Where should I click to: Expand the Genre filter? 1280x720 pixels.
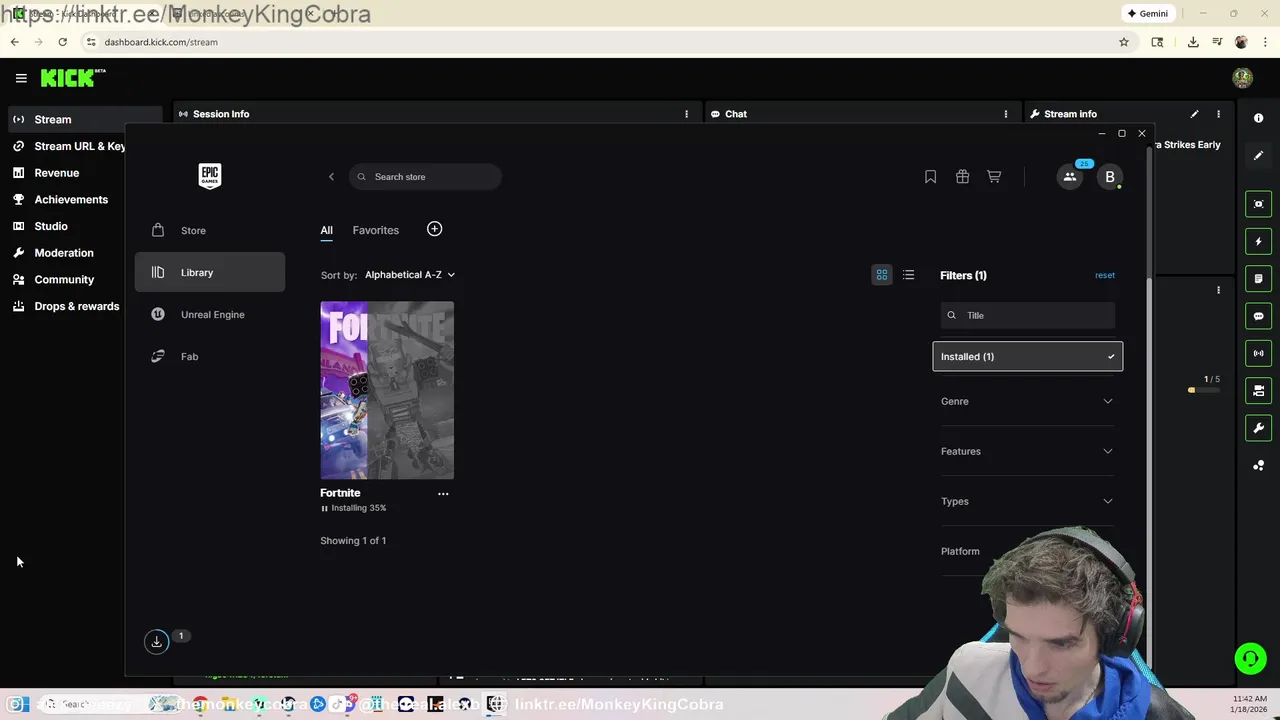(1027, 401)
